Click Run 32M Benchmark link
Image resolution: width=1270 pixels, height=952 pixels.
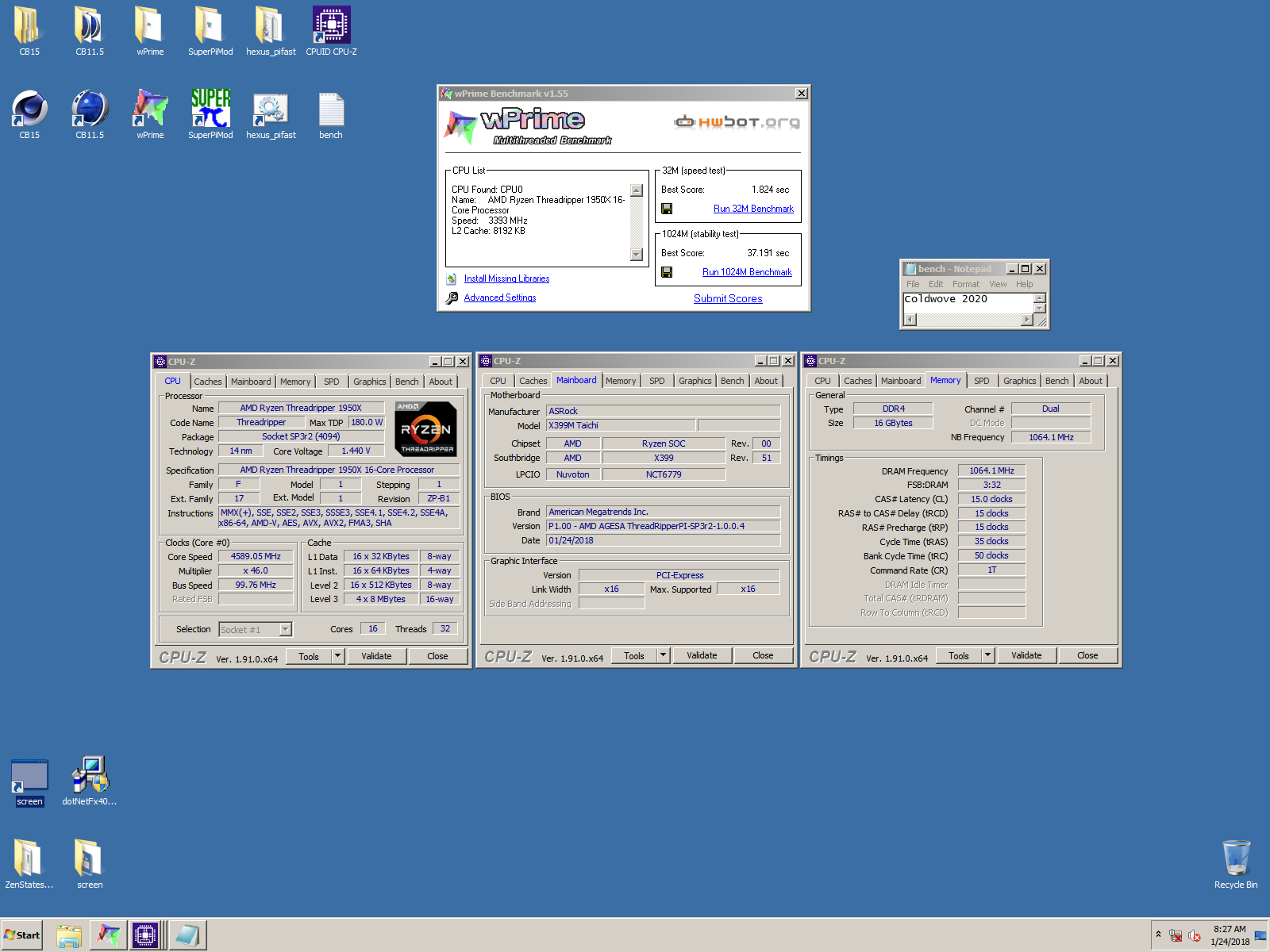click(753, 209)
